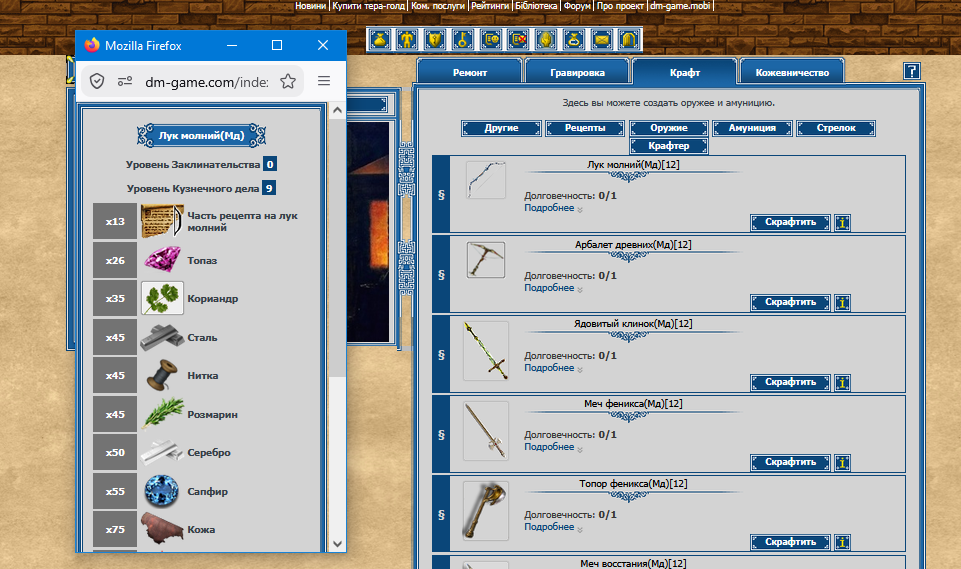Image resolution: width=961 pixels, height=569 pixels.
Task: Click the golden hand icon
Action: pos(546,40)
